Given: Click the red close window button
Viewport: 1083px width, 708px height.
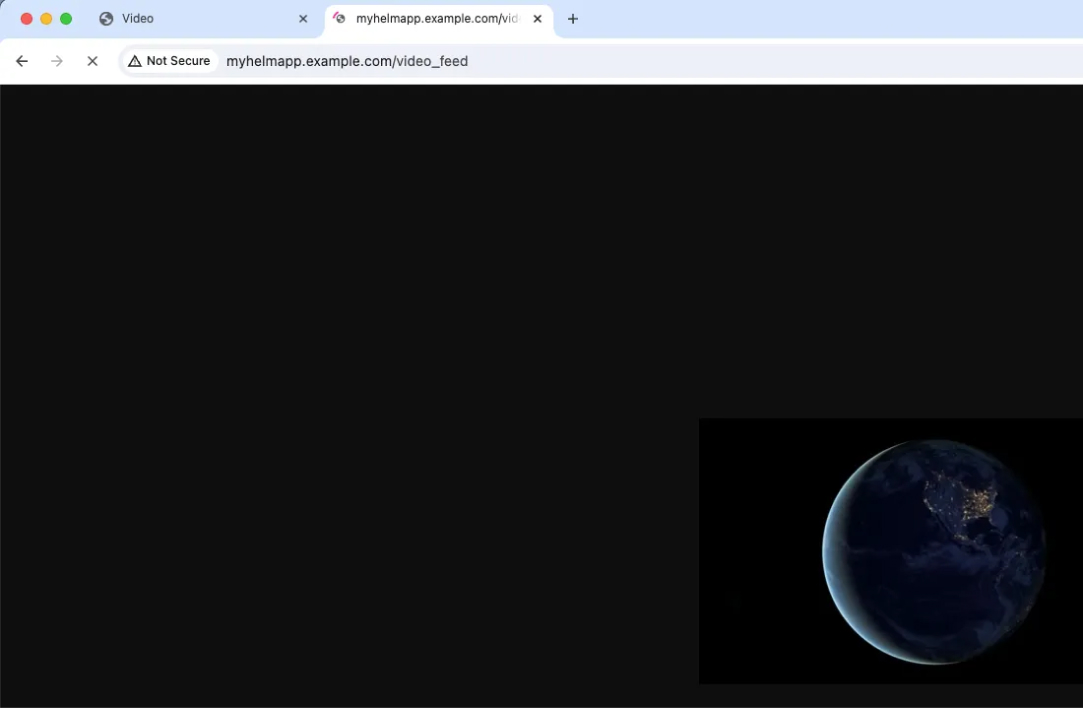Looking at the screenshot, I should [27, 19].
